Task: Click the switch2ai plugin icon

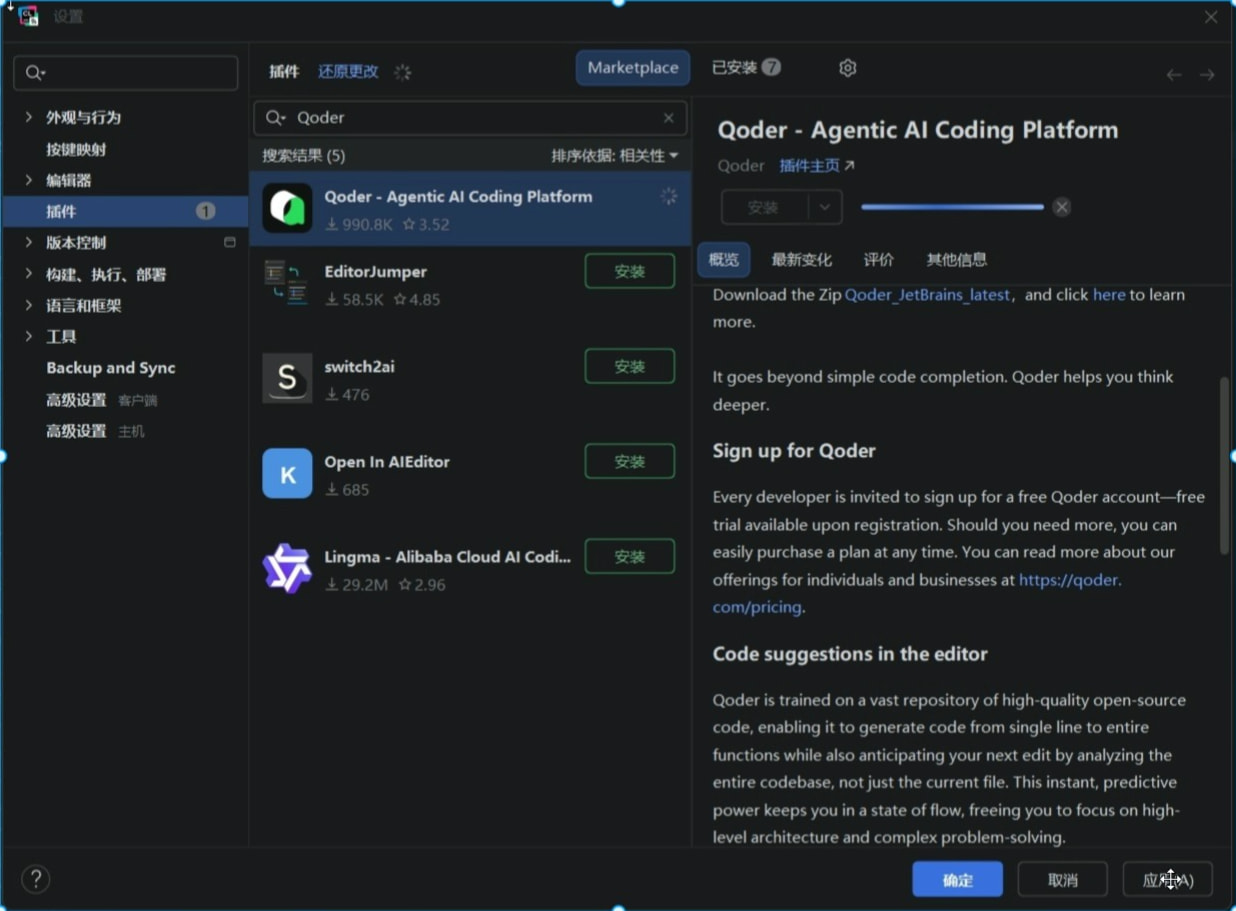Action: 287,378
